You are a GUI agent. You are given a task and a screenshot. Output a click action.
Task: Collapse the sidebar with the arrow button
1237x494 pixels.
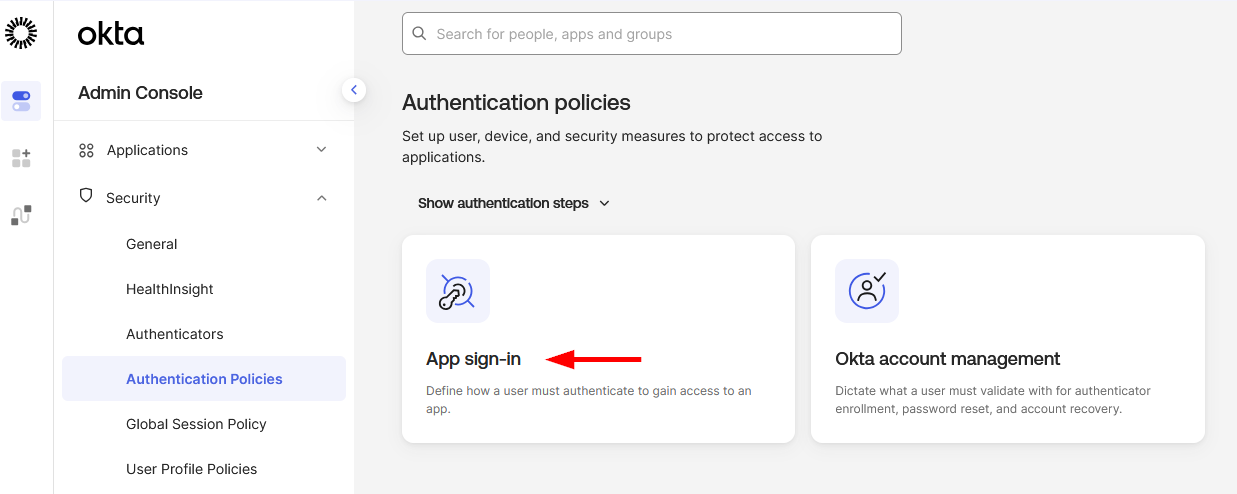tap(353, 90)
